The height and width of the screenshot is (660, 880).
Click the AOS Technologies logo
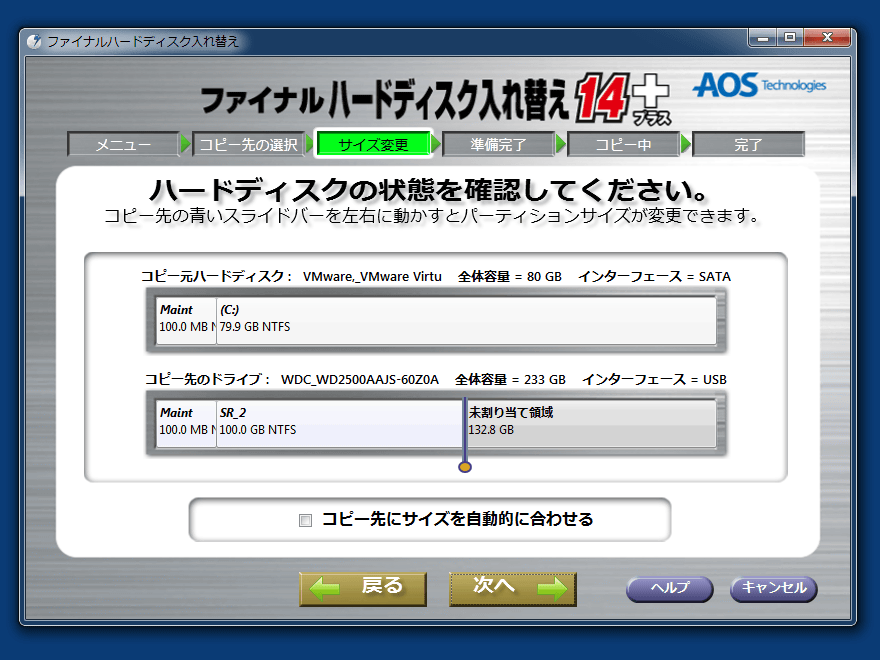click(759, 85)
